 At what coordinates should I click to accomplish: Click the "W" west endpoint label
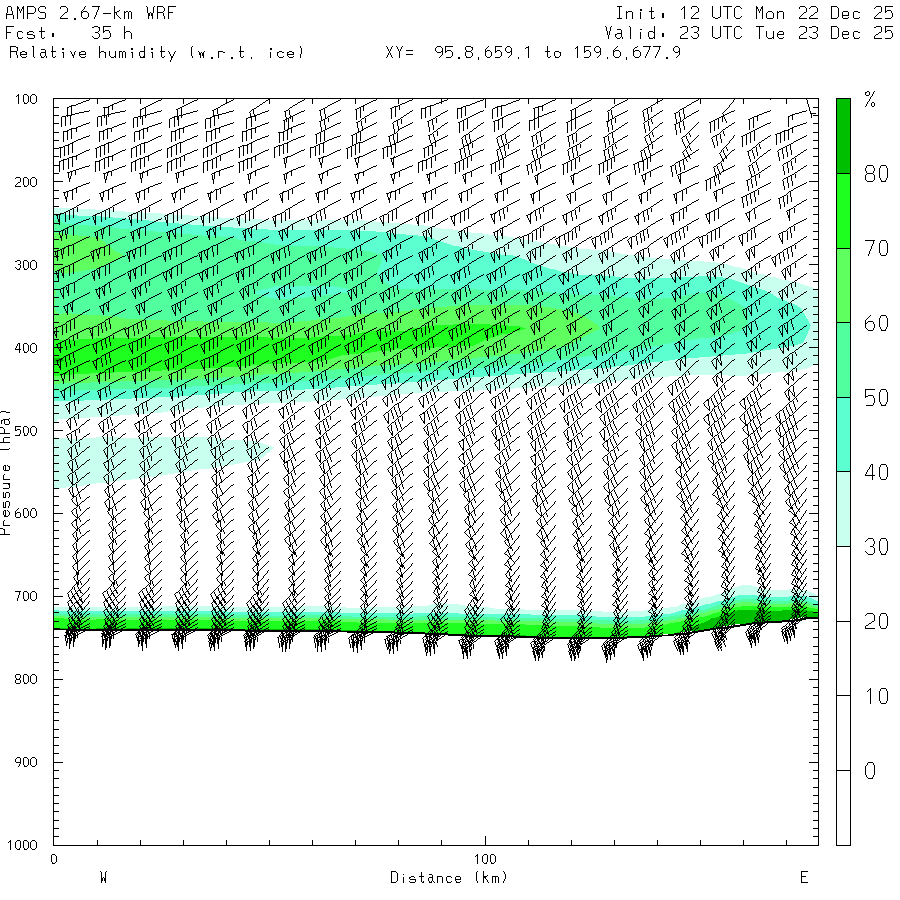click(103, 878)
